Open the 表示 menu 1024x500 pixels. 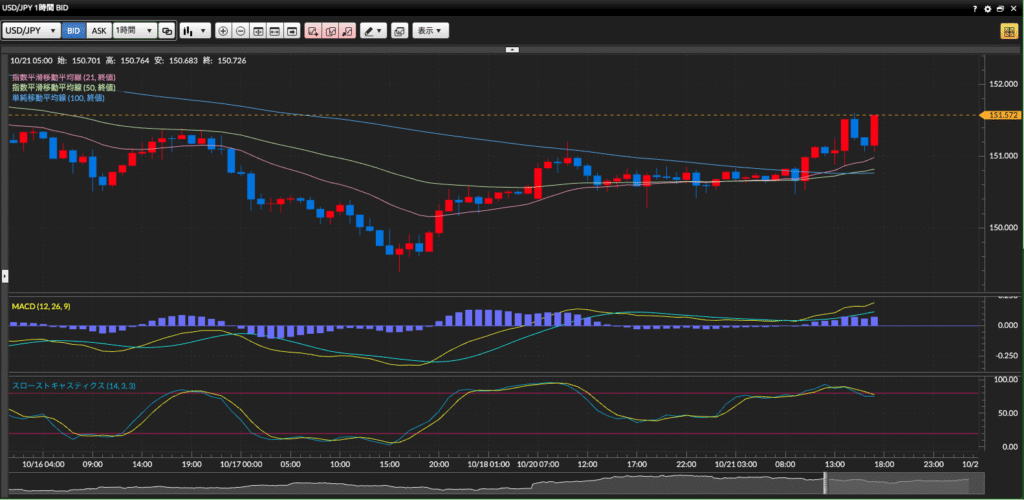click(430, 31)
